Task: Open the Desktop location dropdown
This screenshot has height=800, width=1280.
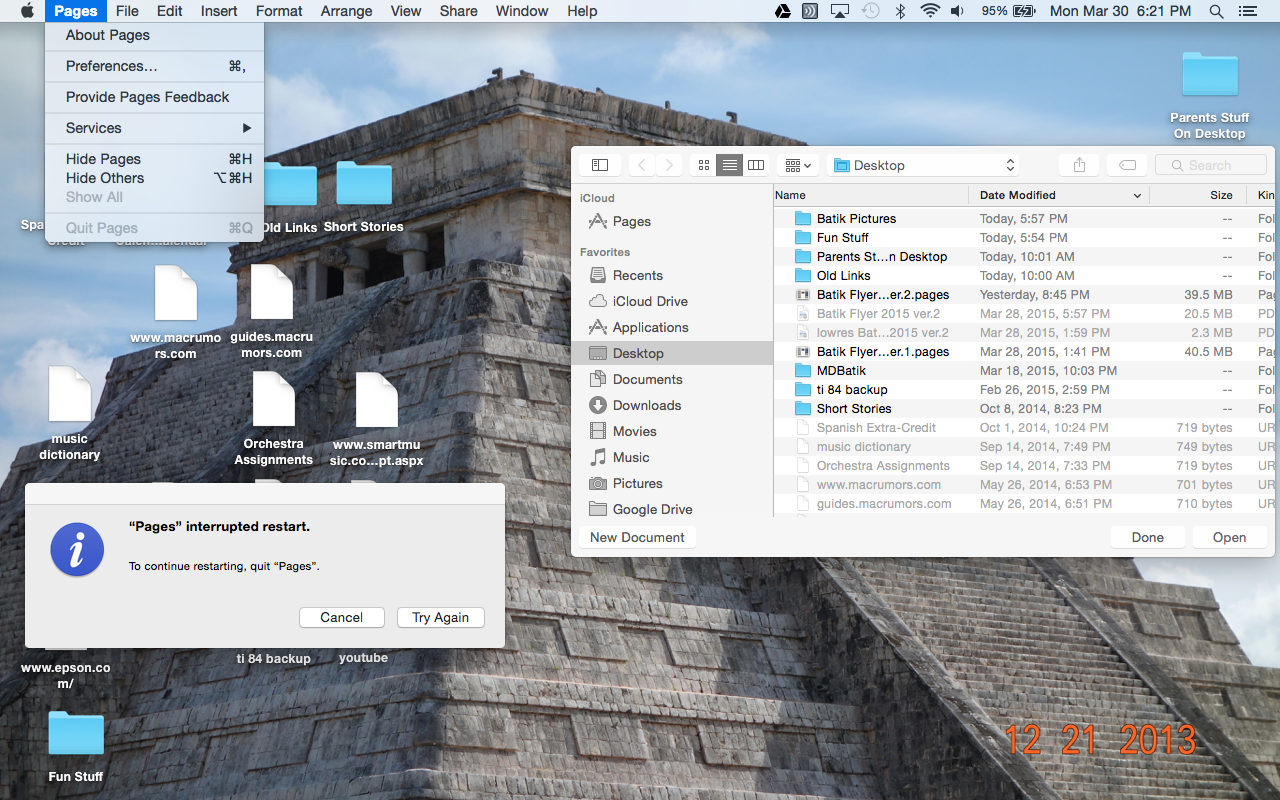Action: pyautogui.click(x=920, y=164)
